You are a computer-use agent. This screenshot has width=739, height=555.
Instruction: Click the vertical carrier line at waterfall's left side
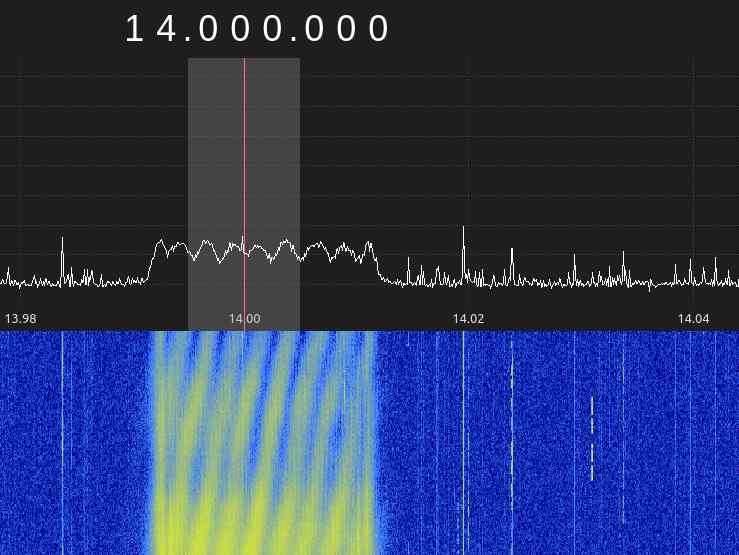pos(62,440)
